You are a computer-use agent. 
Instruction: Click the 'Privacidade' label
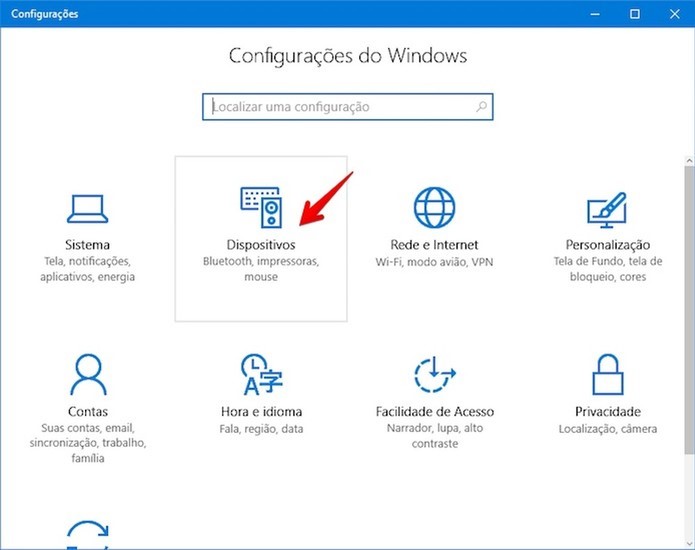pos(608,411)
